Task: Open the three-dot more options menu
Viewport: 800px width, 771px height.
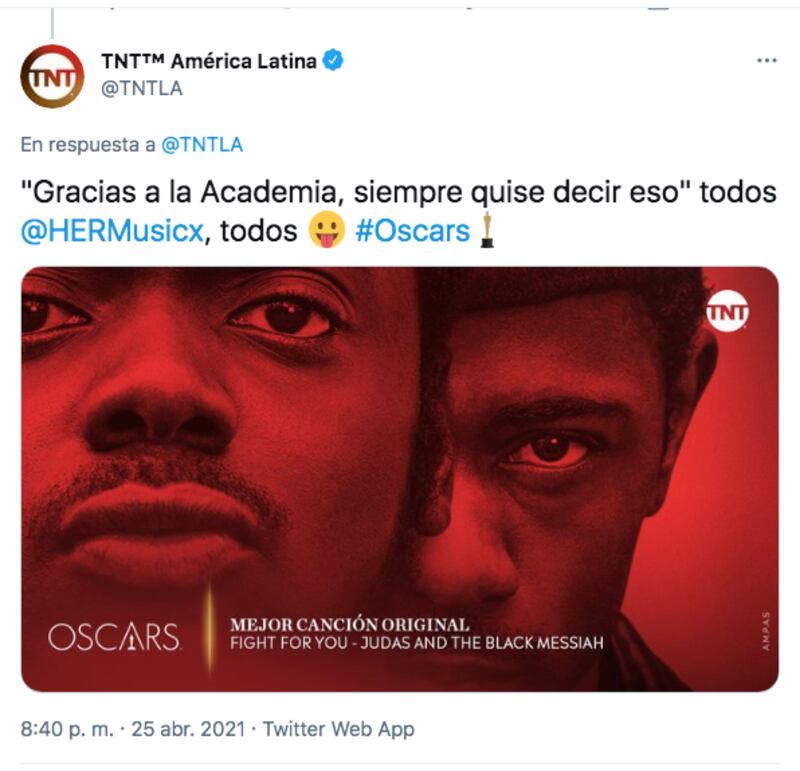Action: coord(767,61)
